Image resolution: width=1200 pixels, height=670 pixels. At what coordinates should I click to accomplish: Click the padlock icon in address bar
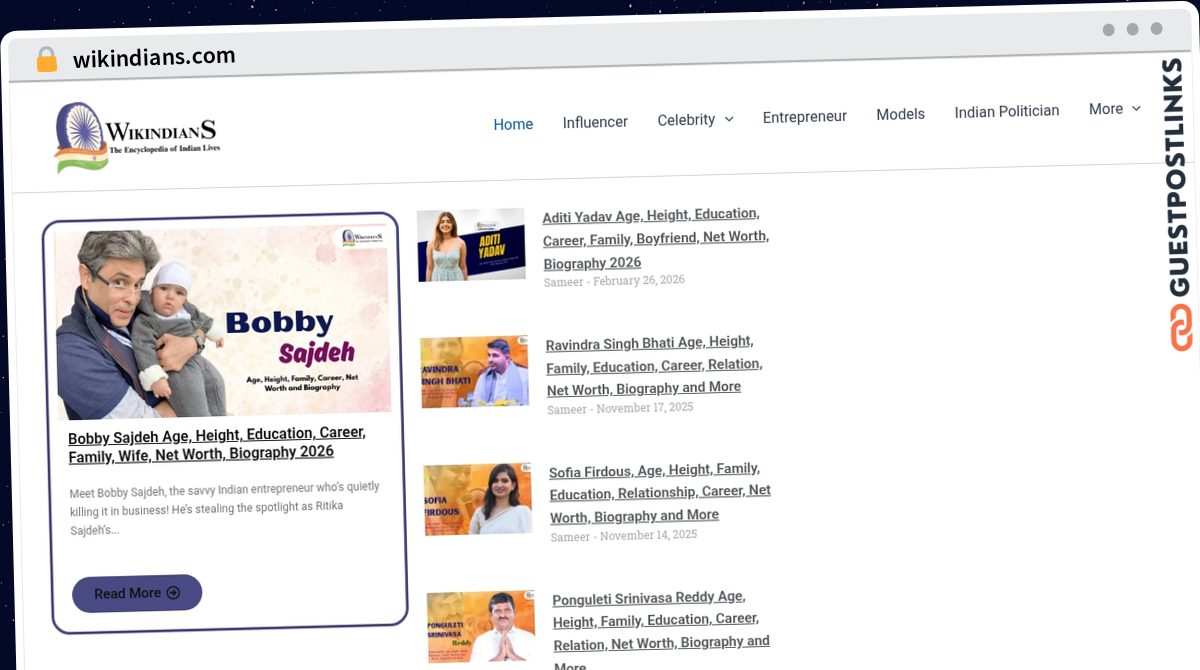click(x=46, y=60)
